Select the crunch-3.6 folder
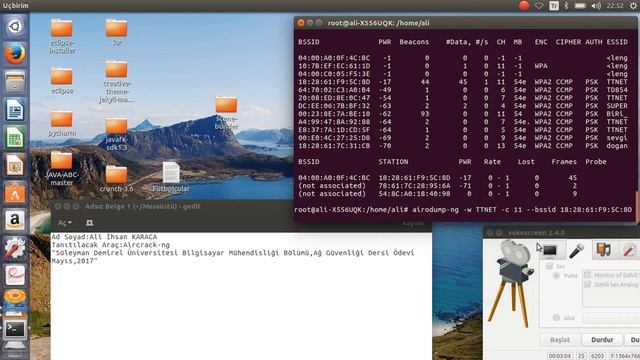 click(116, 179)
